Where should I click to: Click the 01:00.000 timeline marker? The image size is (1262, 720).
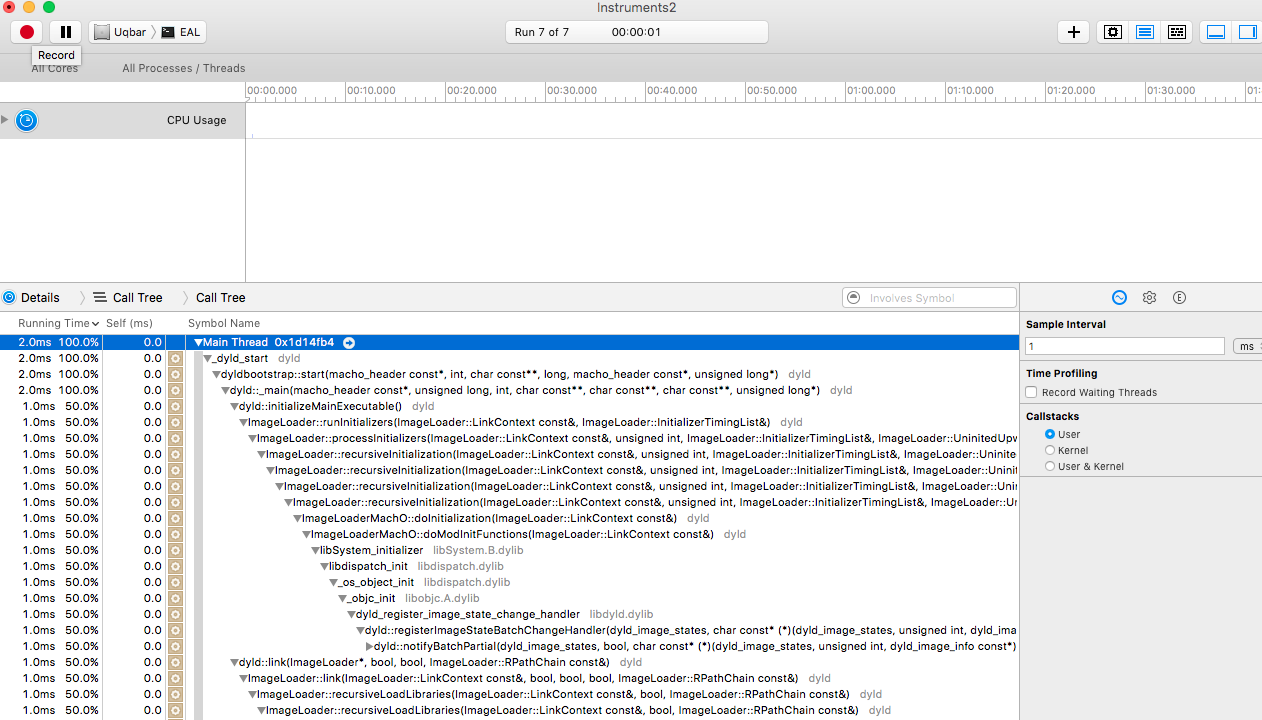click(x=872, y=90)
